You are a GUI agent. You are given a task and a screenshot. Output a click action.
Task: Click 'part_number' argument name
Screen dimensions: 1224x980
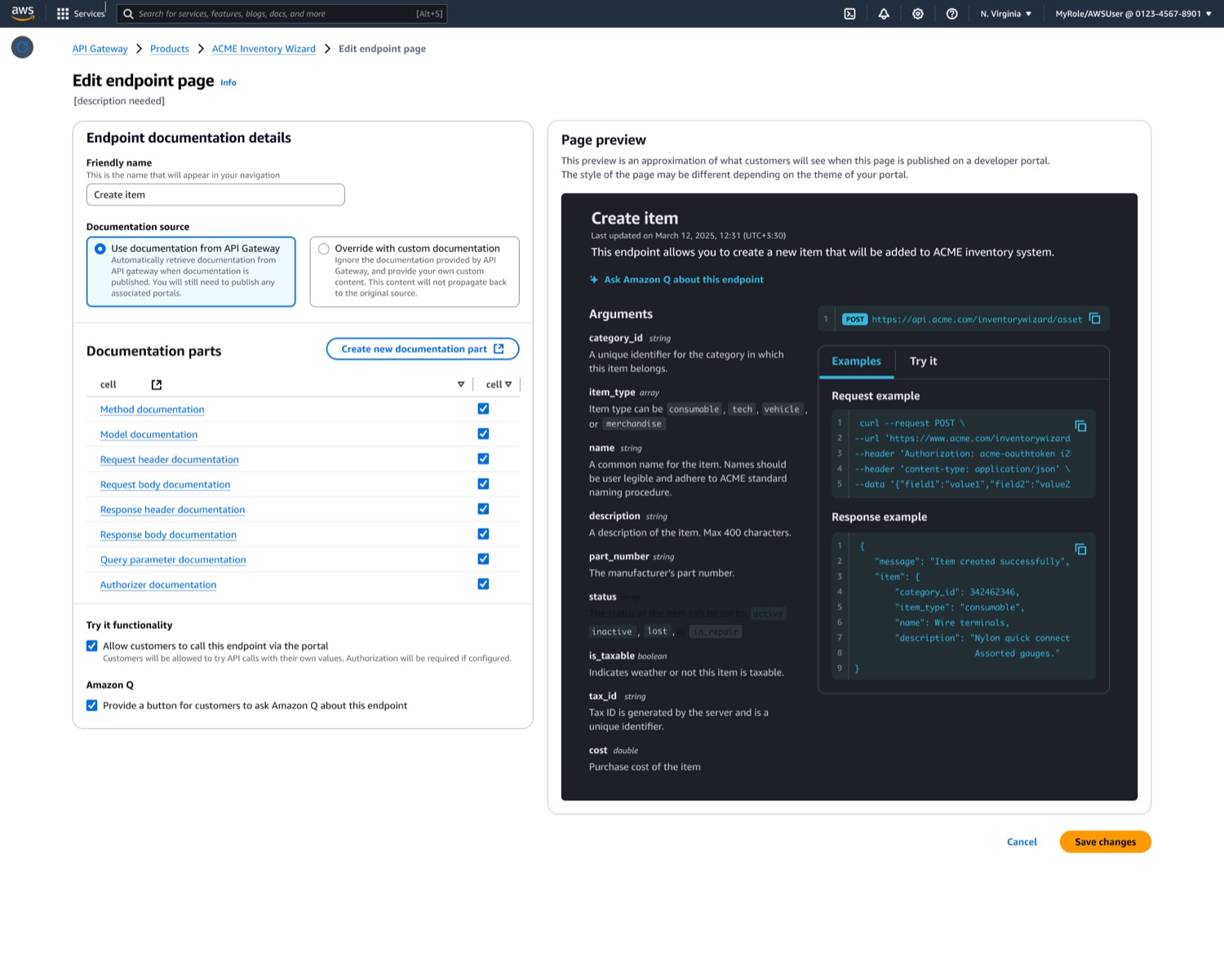click(x=619, y=557)
